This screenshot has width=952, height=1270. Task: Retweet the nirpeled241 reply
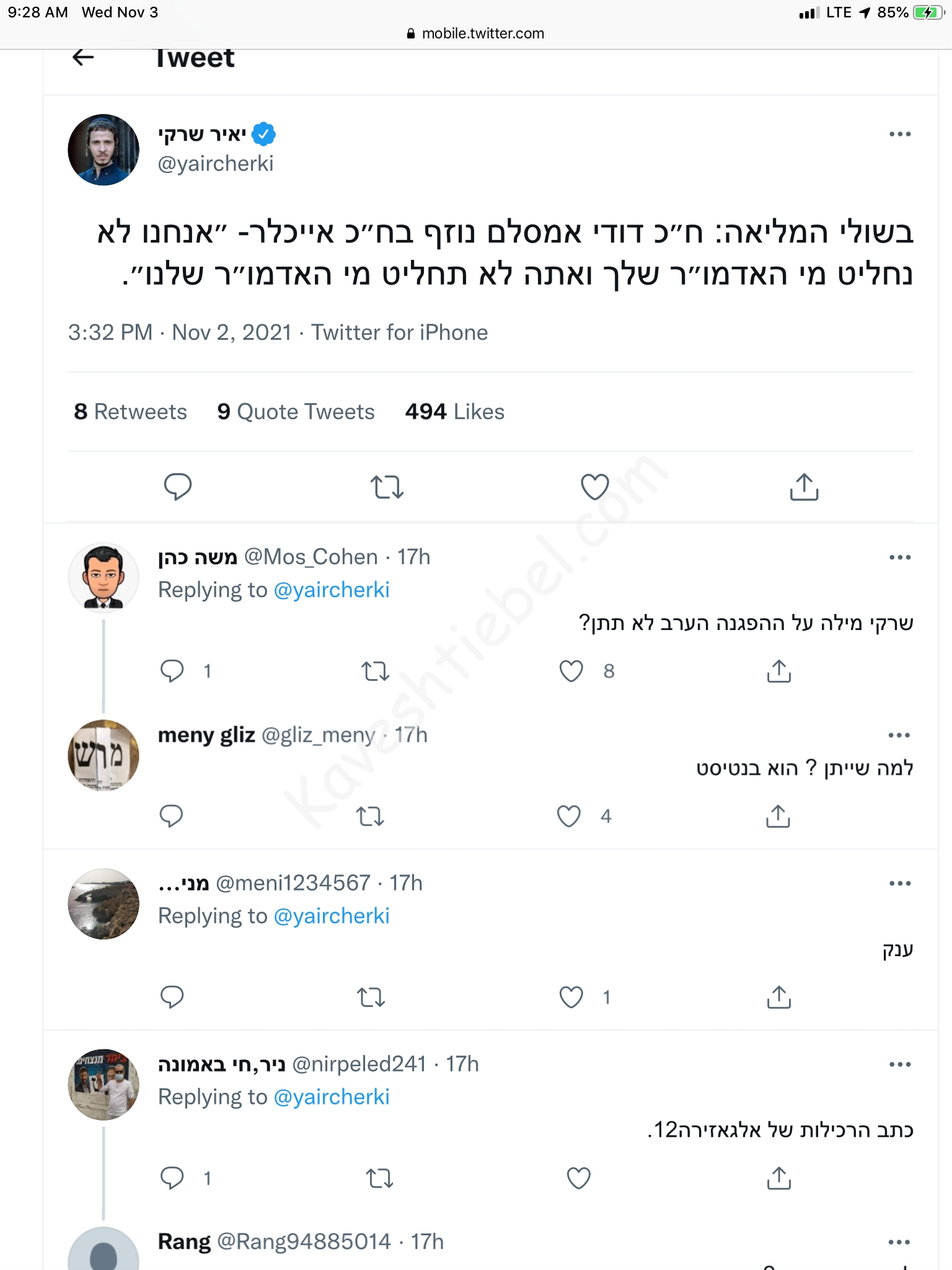(379, 1178)
